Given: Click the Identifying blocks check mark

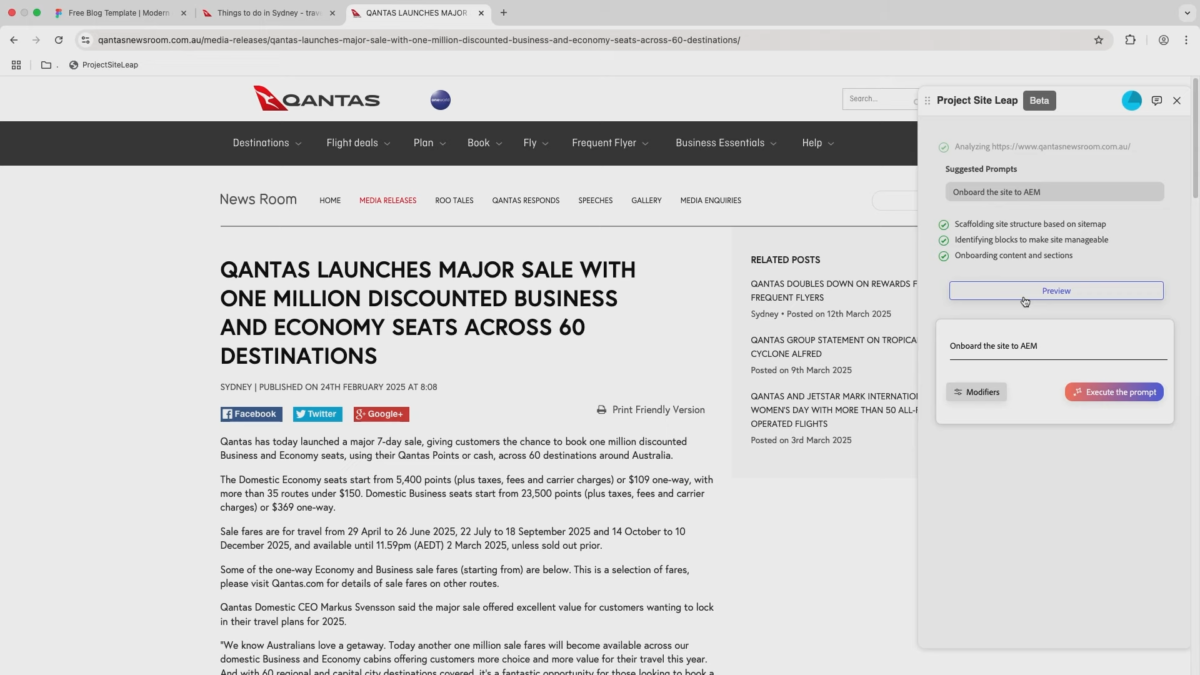Looking at the screenshot, I should (x=944, y=240).
